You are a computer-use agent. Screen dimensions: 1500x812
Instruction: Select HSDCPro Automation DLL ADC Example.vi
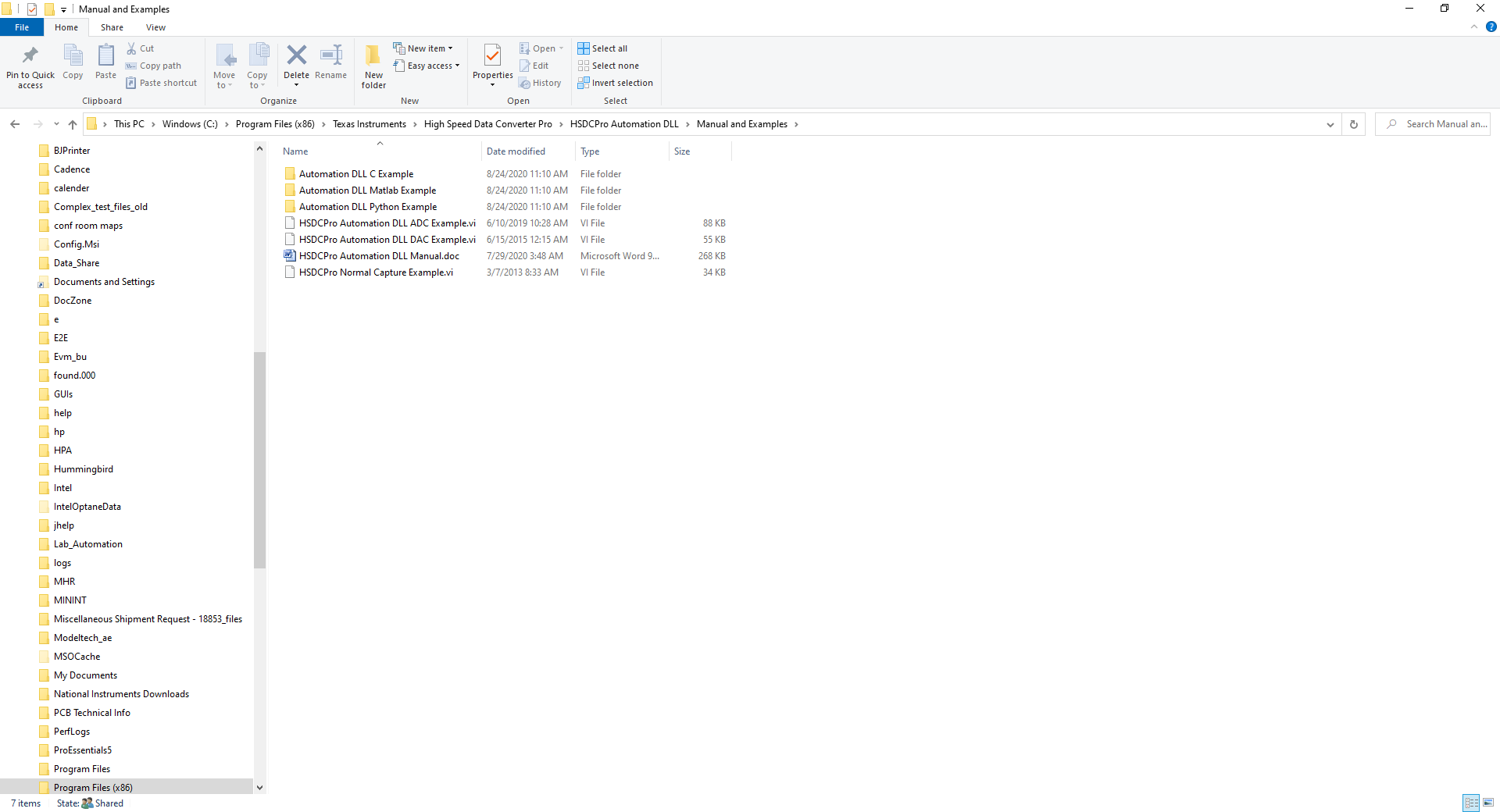coord(387,223)
